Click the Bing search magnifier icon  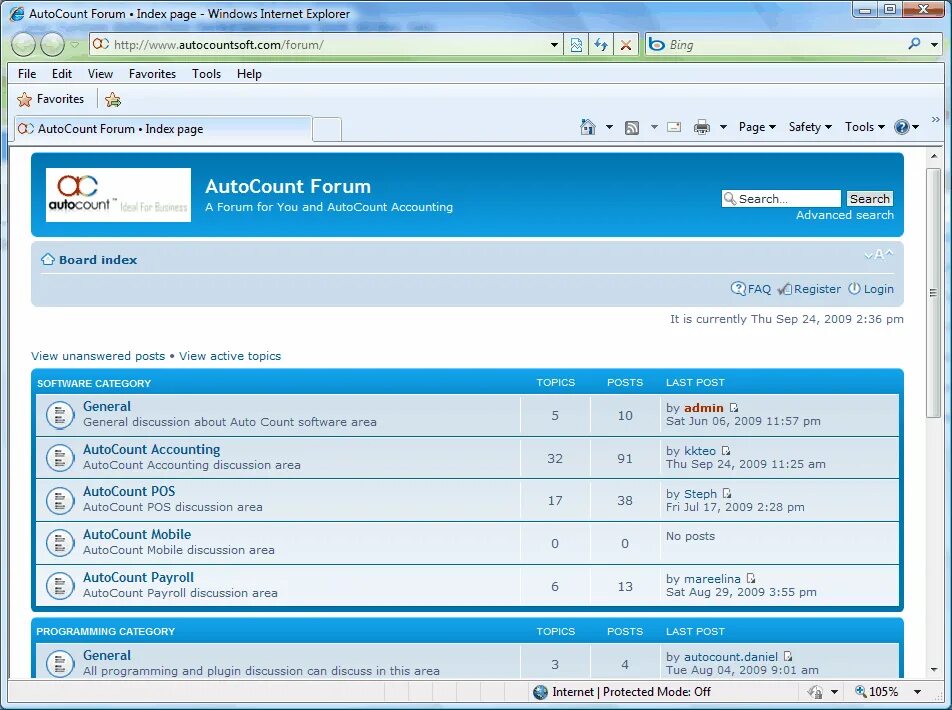[x=914, y=44]
